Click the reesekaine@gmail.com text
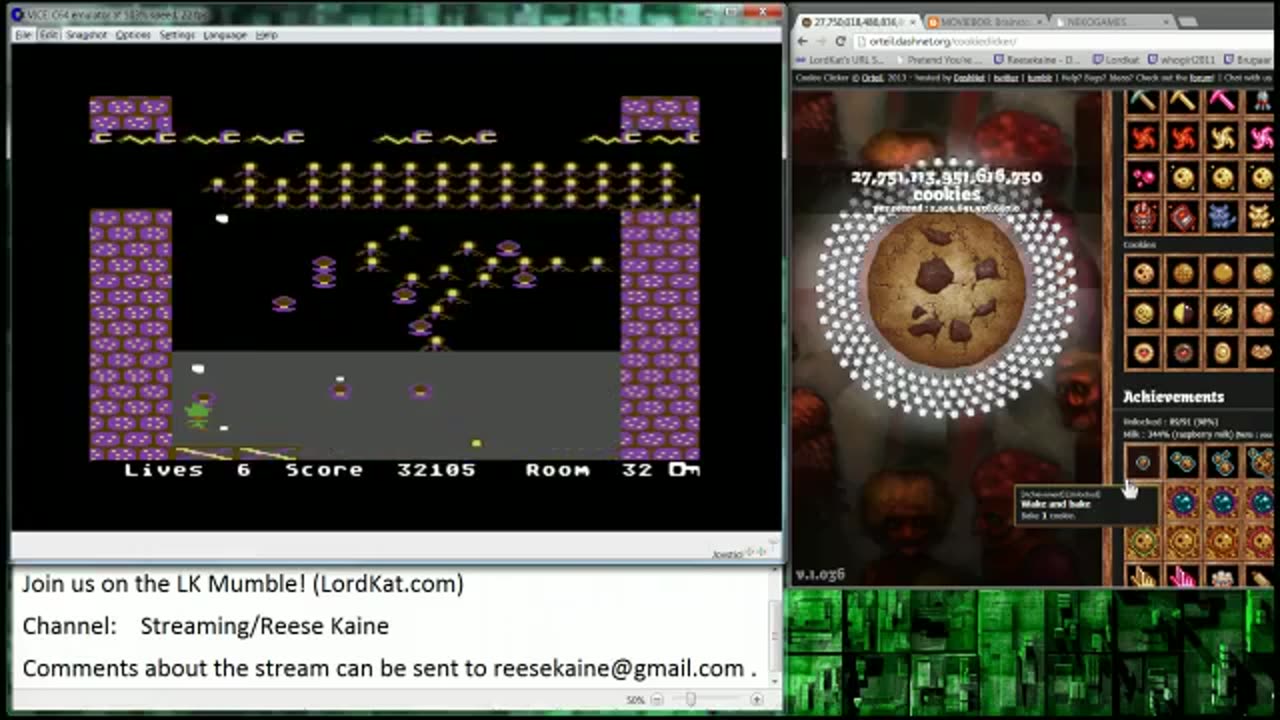This screenshot has width=1280, height=720. 619,668
